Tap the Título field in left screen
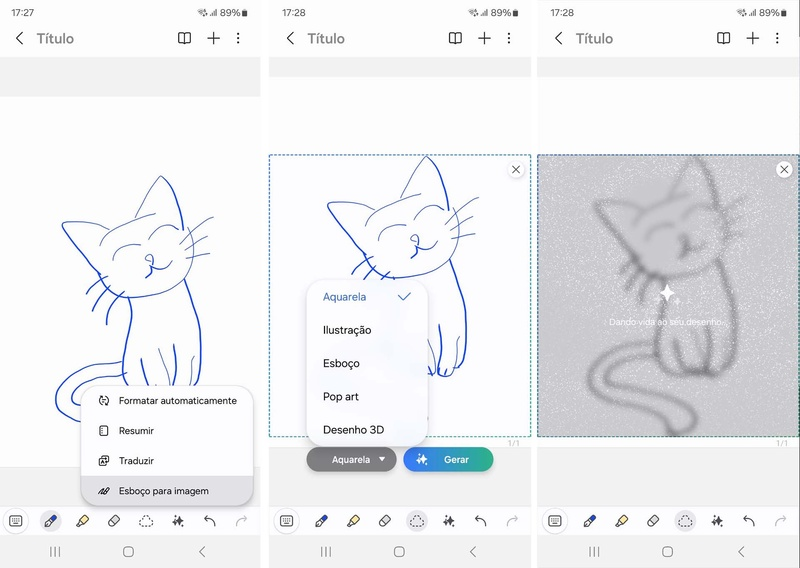Image resolution: width=800 pixels, height=568 pixels. [55, 39]
